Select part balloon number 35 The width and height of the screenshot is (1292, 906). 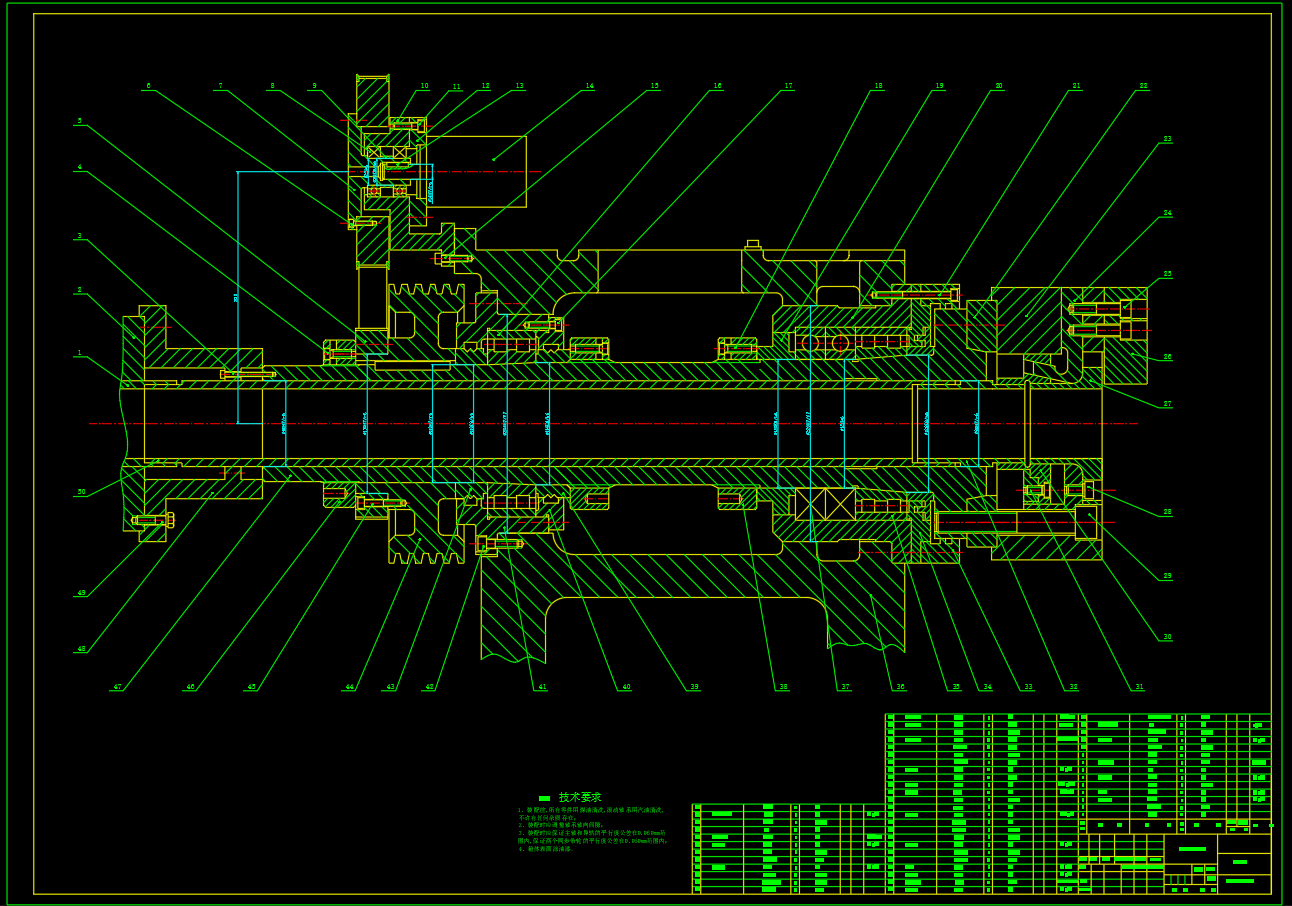(956, 687)
